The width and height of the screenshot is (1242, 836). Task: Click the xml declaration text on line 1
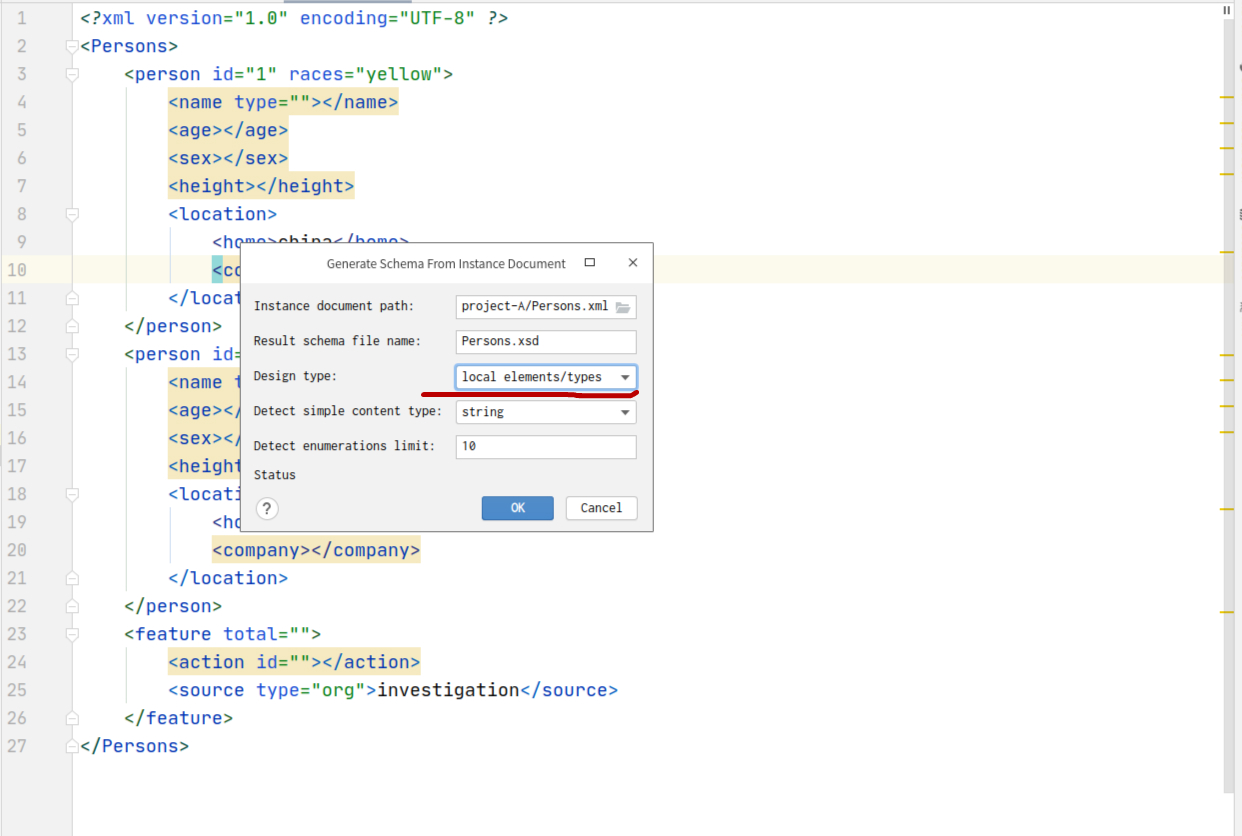[x=294, y=18]
